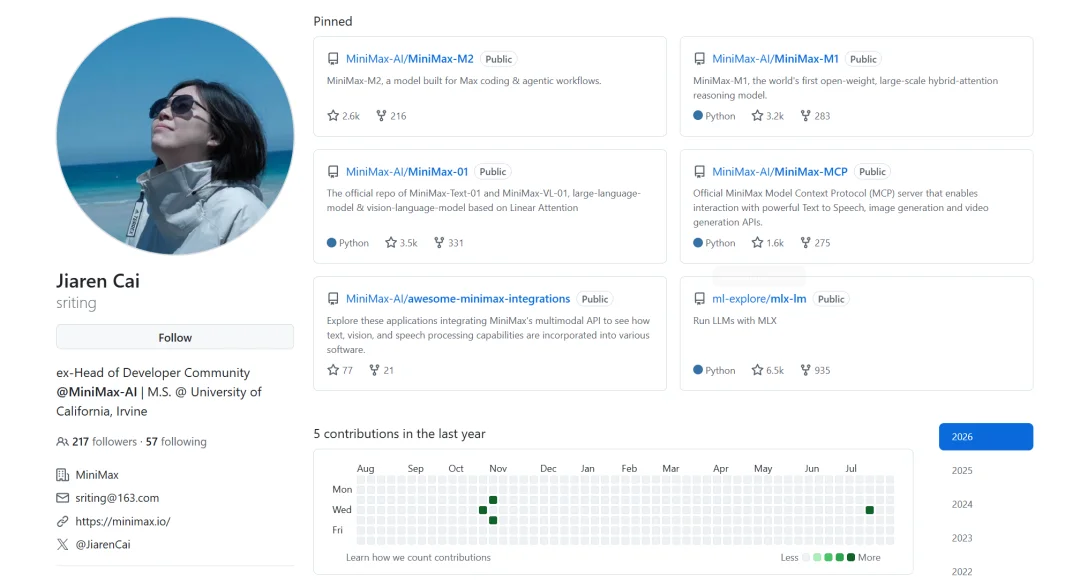Select the 2026 contribution year
The image size is (1080, 580).
point(986,437)
